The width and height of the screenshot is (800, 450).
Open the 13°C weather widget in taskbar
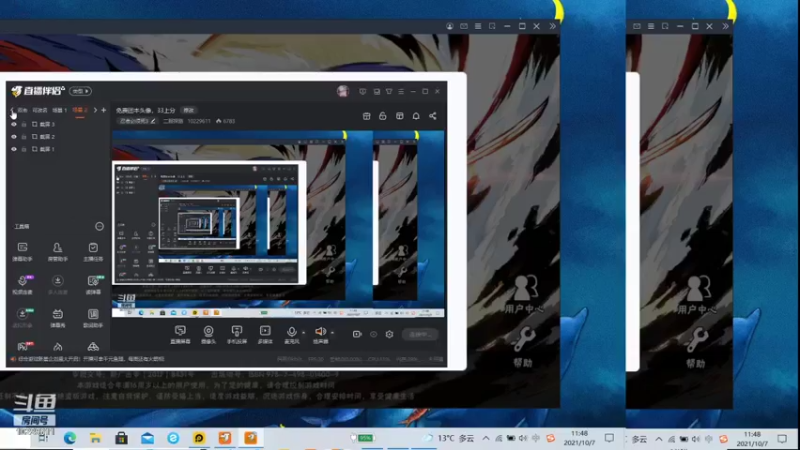pos(450,438)
